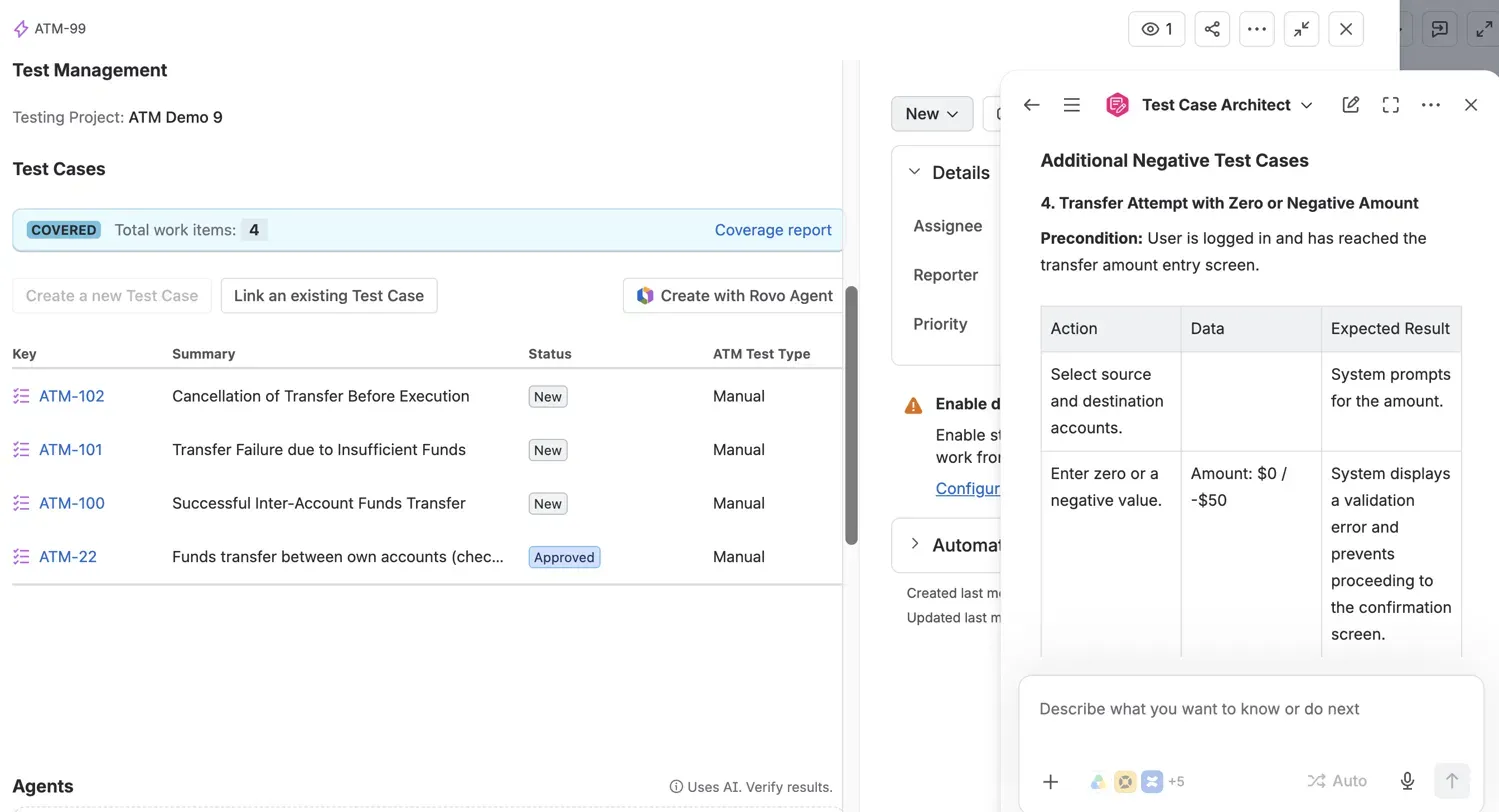This screenshot has height=812, width=1499.
Task: Open test case ATM-100 link
Action: (72, 503)
